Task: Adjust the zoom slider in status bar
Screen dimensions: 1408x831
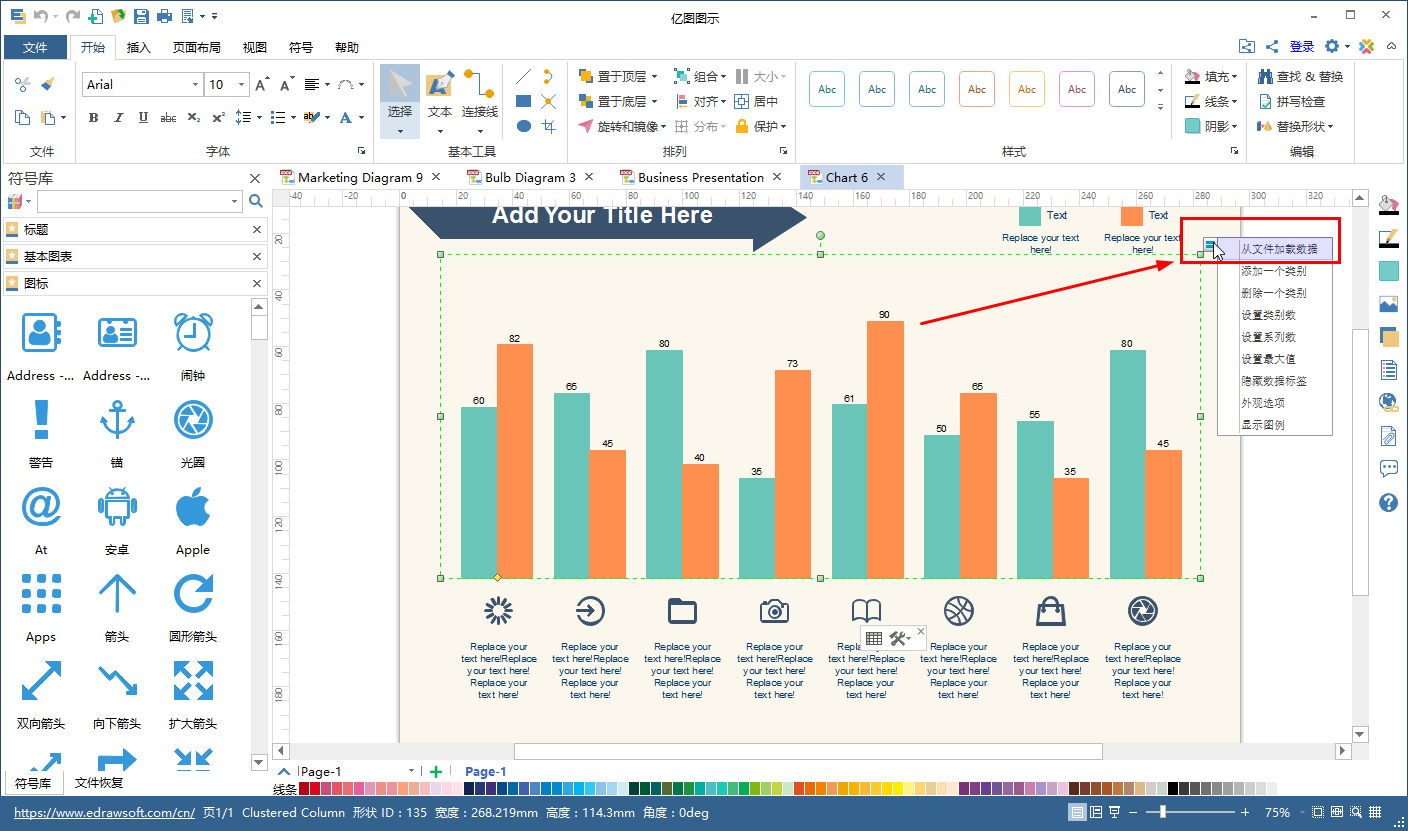Action: (x=1163, y=813)
